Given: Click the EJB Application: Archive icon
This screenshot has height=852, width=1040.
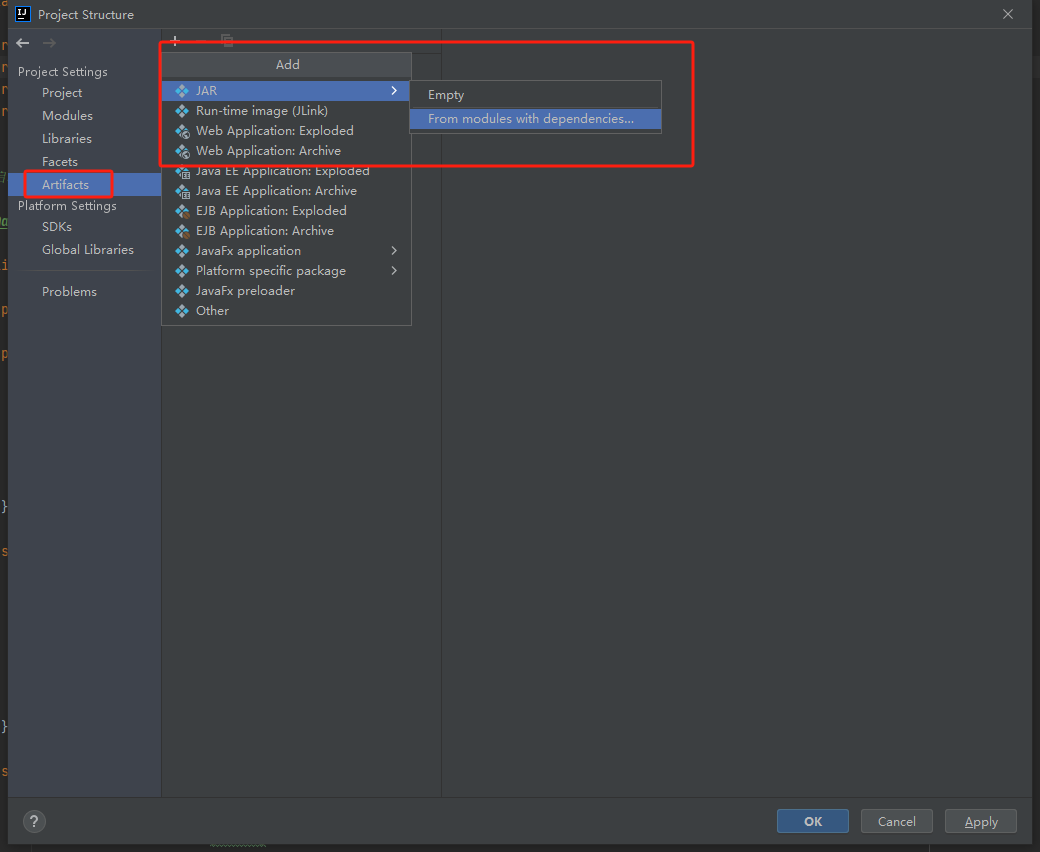Looking at the screenshot, I should click(x=182, y=231).
